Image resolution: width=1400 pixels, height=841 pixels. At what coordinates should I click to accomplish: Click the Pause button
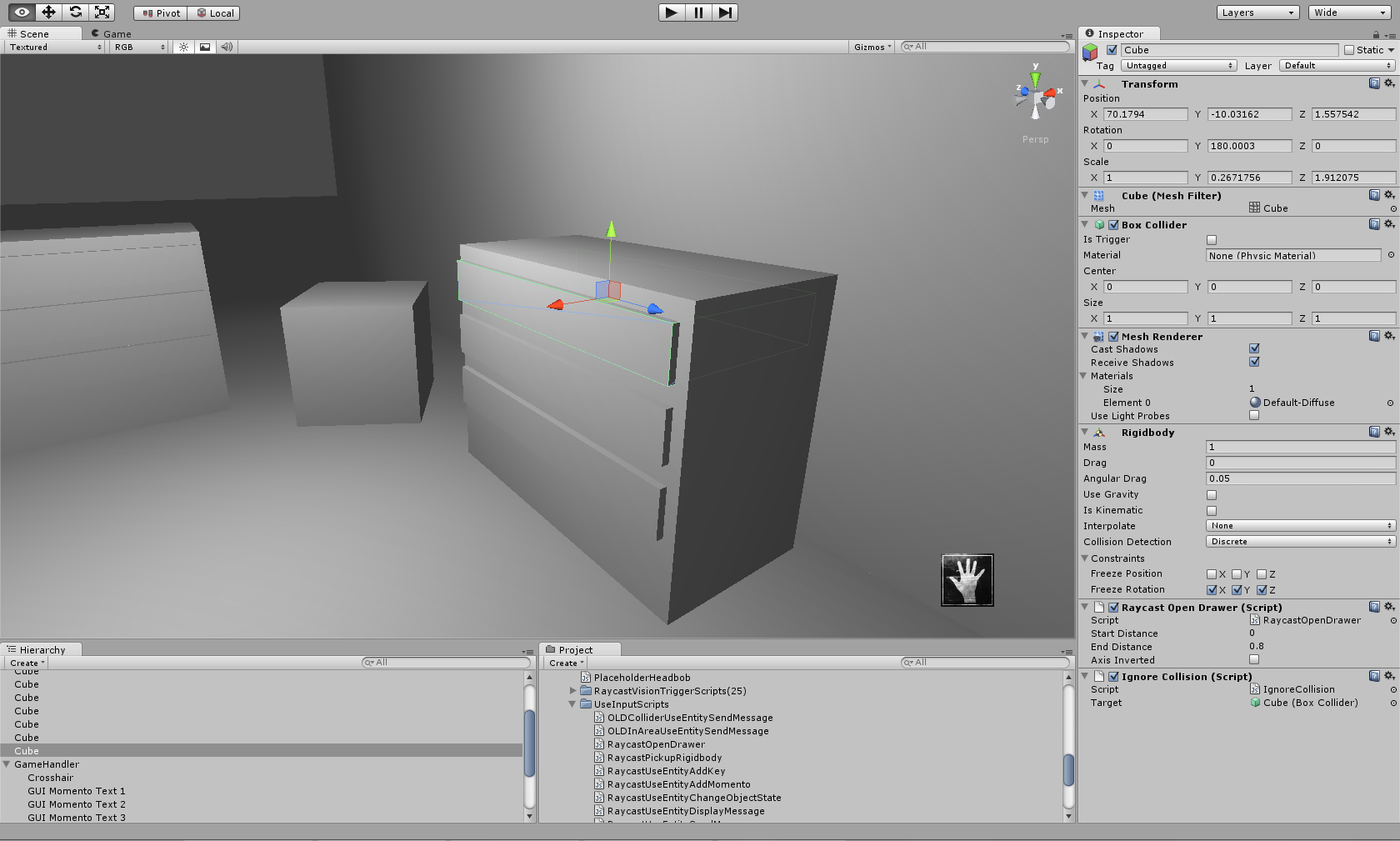(x=698, y=13)
